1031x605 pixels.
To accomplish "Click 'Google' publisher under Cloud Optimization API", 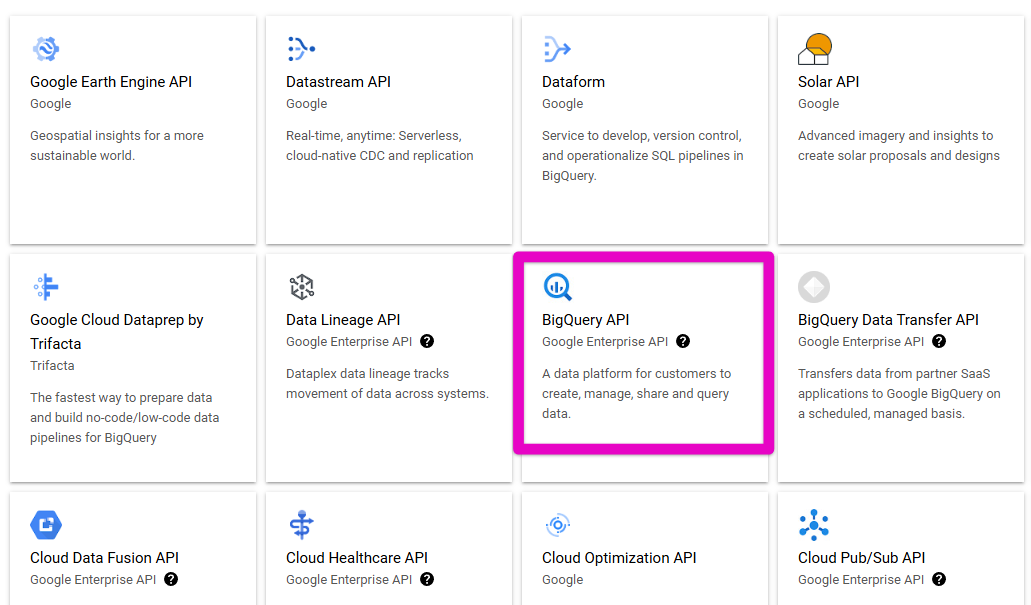I will tap(562, 580).
